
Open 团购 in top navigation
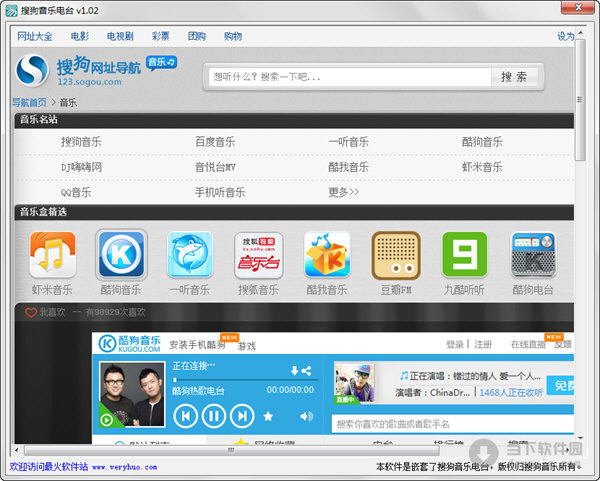point(197,36)
